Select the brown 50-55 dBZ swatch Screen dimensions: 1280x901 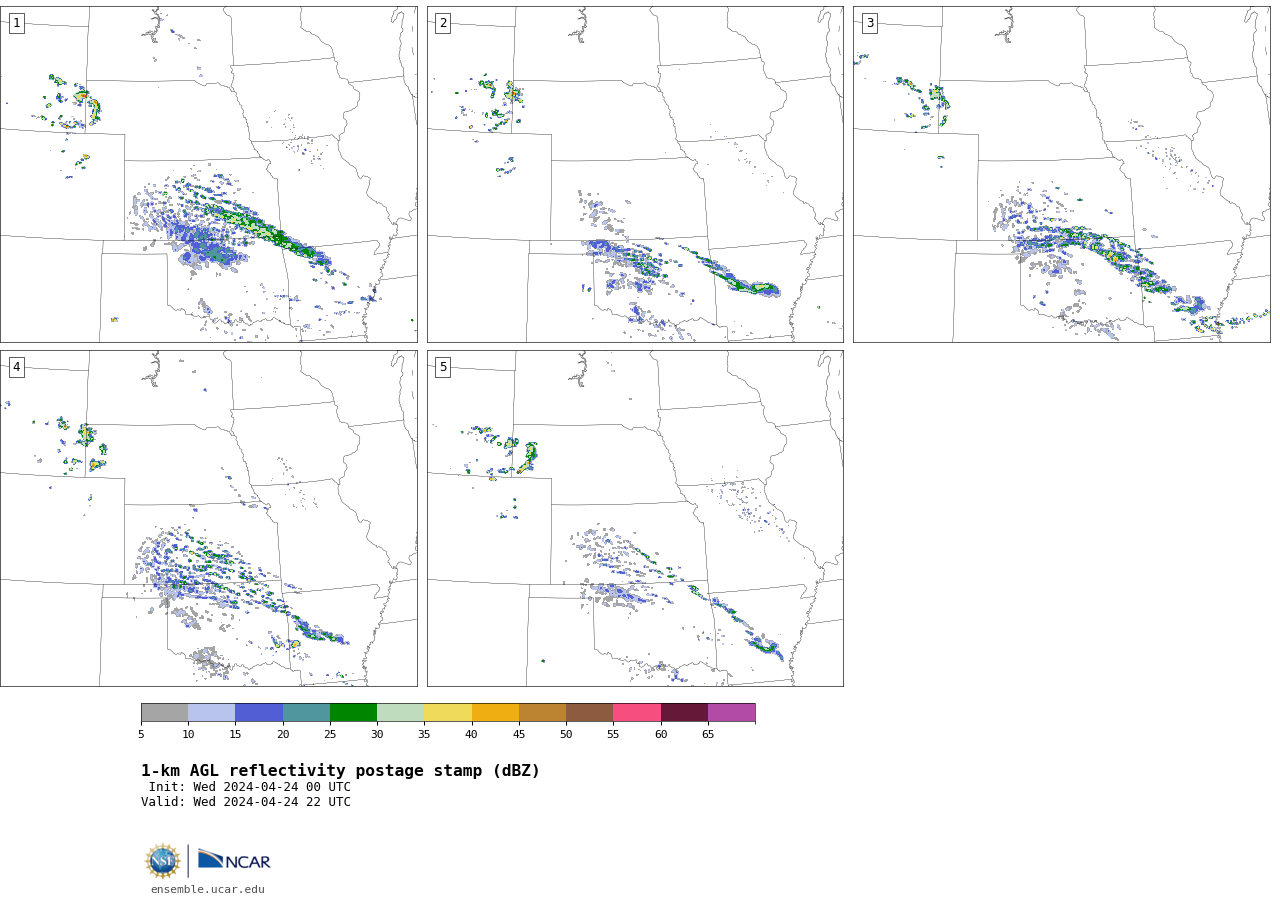tap(590, 712)
